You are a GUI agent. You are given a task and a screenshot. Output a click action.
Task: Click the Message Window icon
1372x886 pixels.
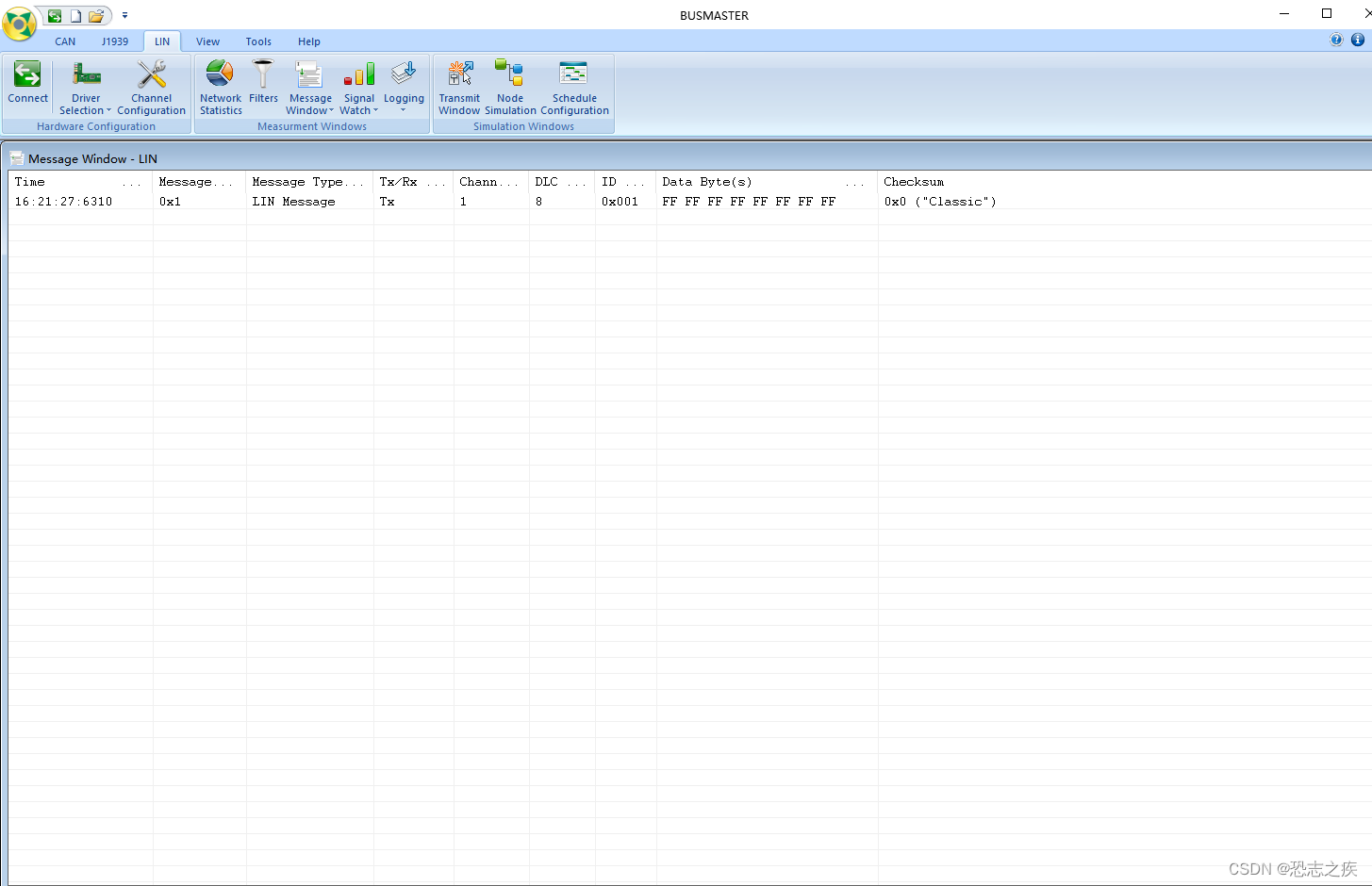(309, 74)
